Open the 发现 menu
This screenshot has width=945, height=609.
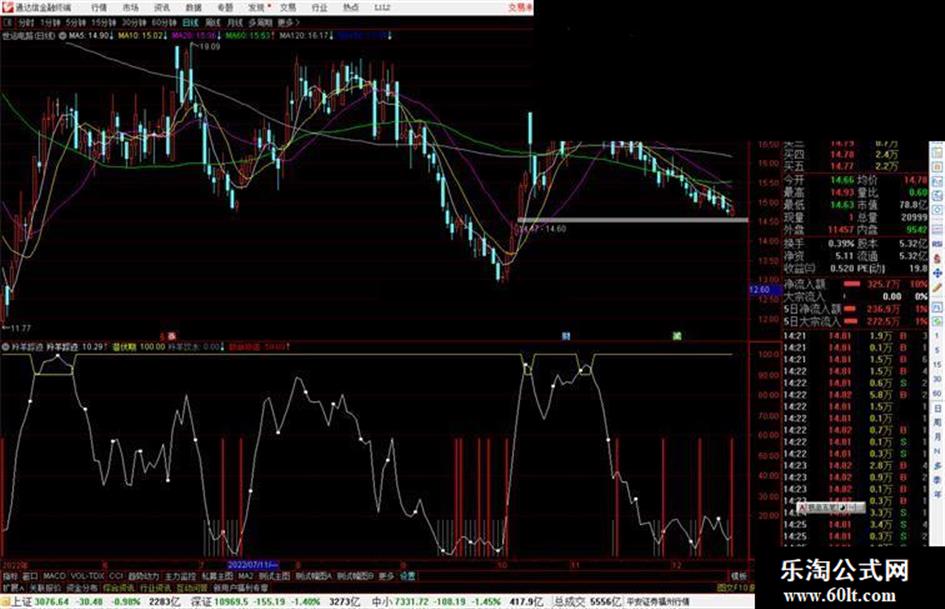tap(257, 8)
